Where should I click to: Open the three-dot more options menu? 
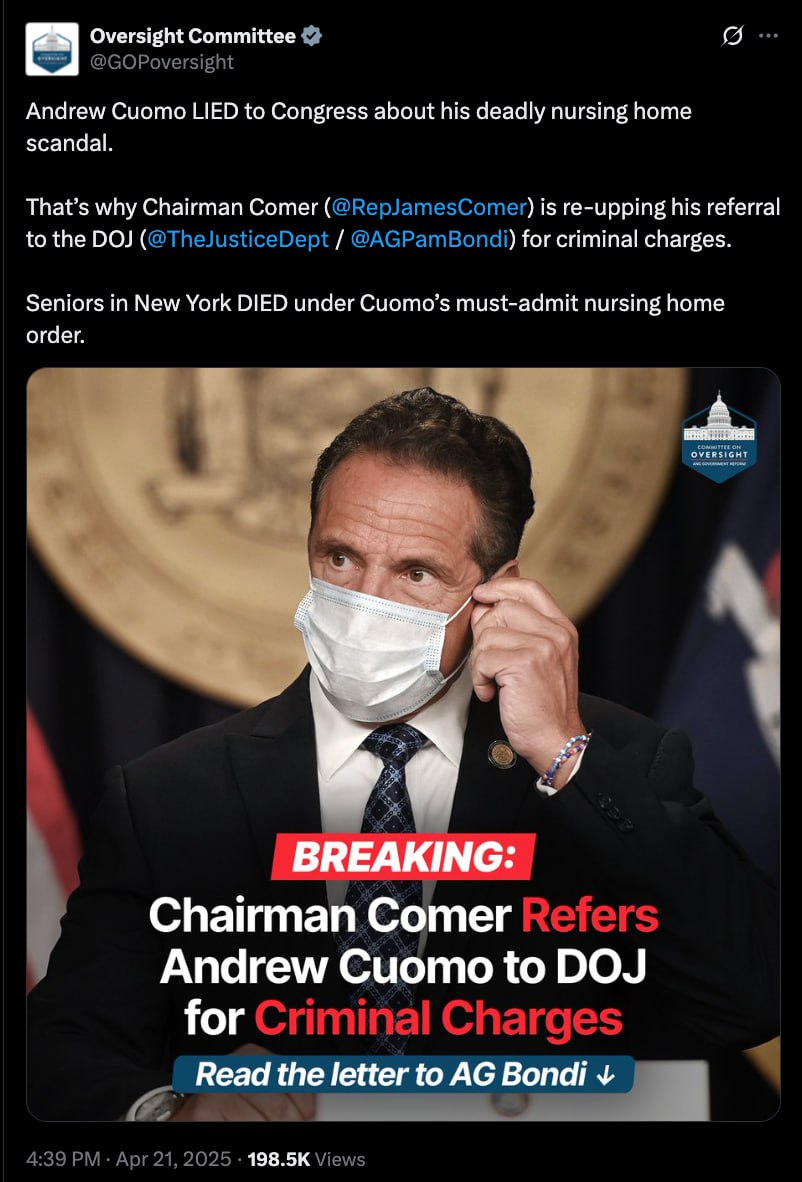[x=768, y=35]
